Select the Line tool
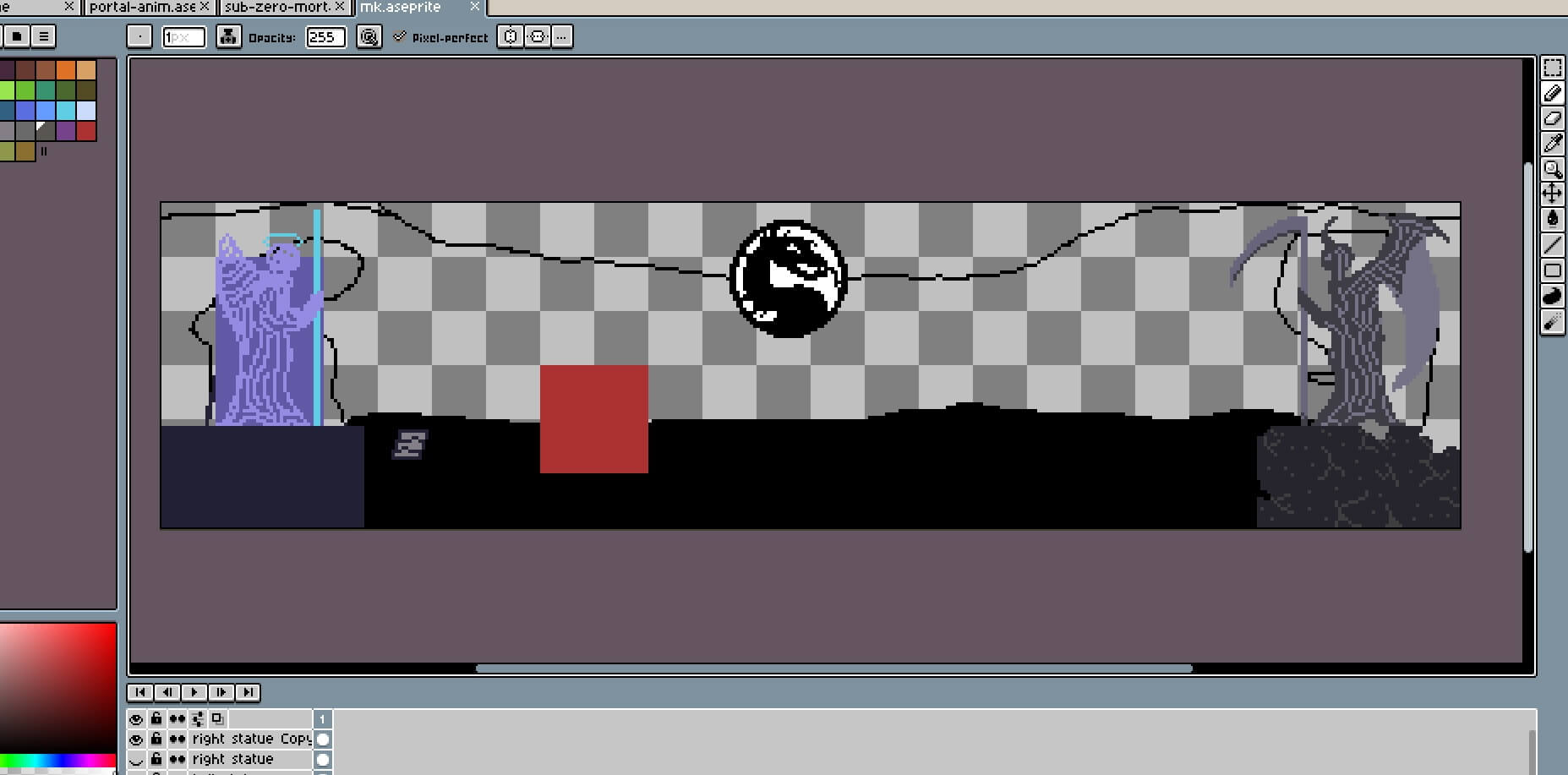This screenshot has width=1568, height=775. (1553, 245)
